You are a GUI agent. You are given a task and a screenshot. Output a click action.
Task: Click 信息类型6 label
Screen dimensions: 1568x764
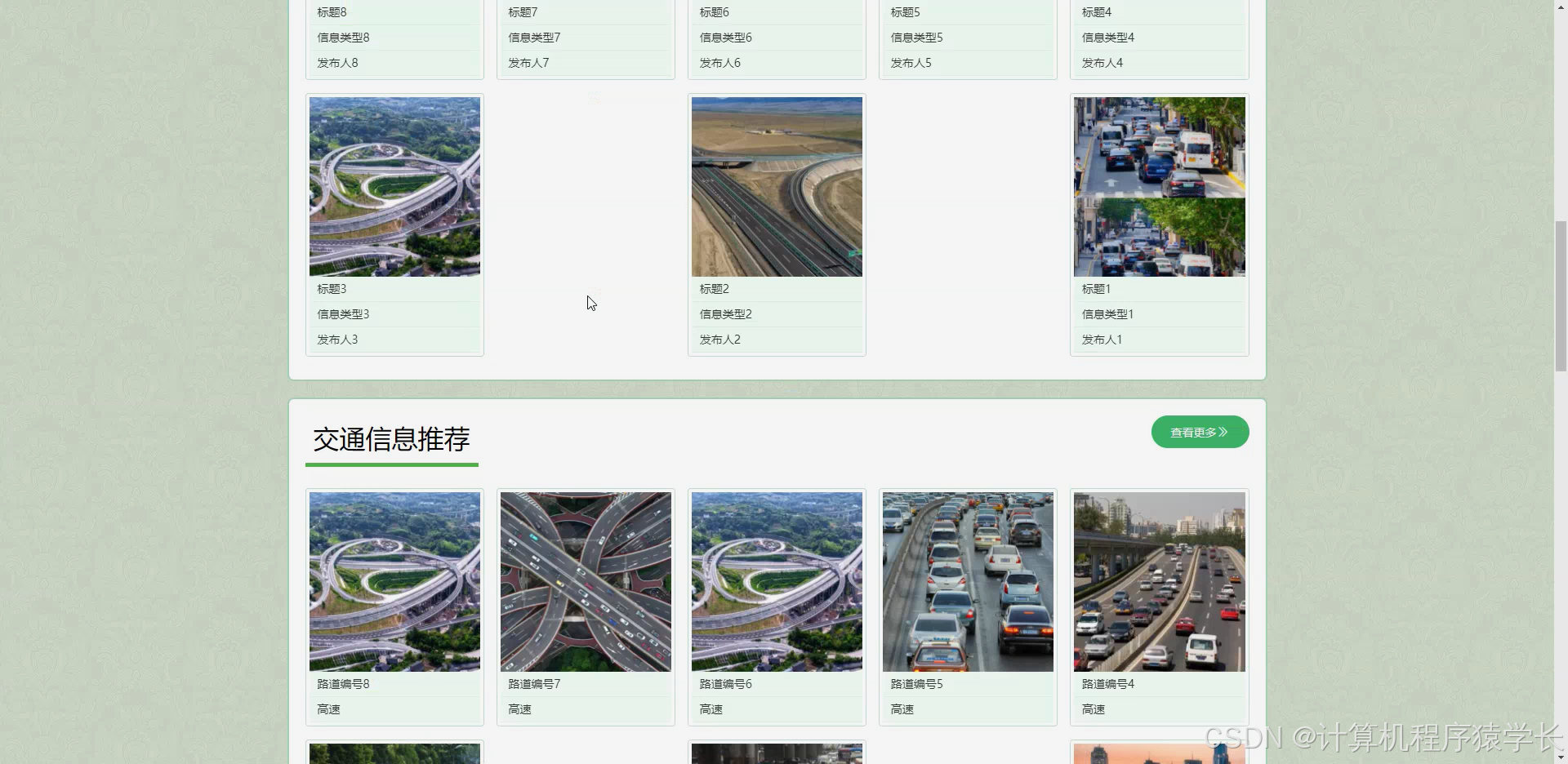tap(725, 38)
